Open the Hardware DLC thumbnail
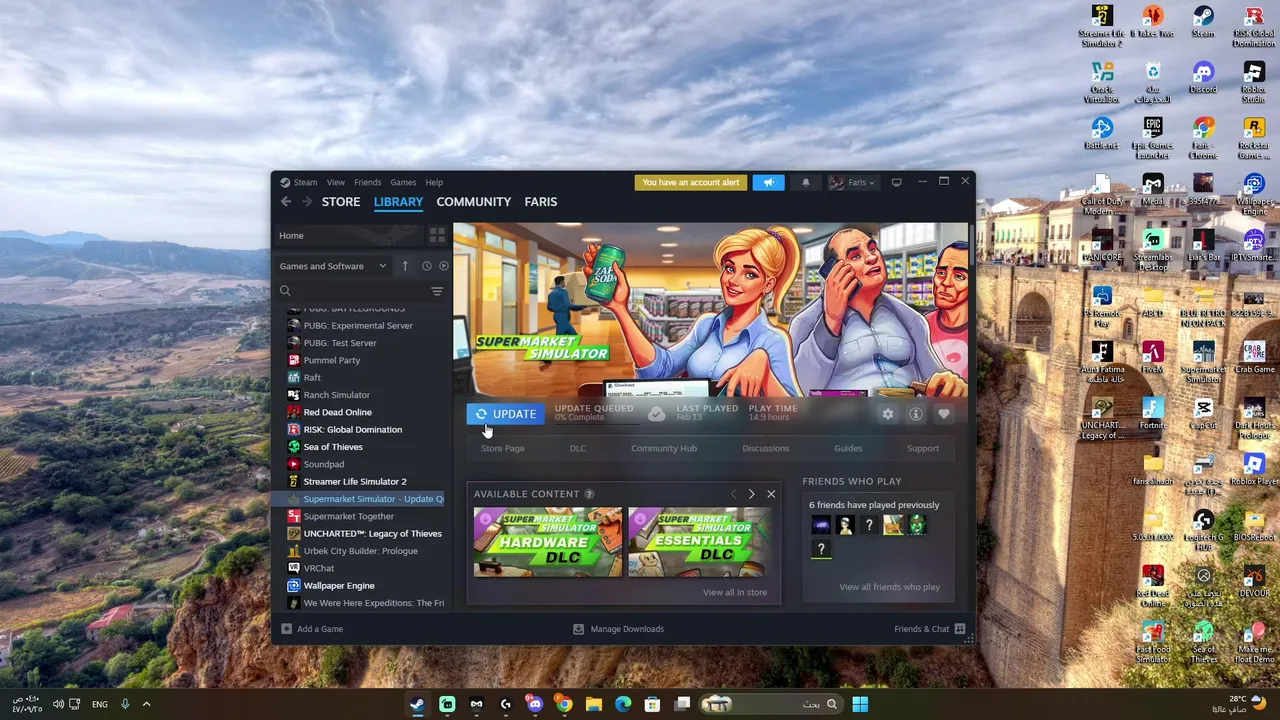1280x720 pixels. [548, 542]
